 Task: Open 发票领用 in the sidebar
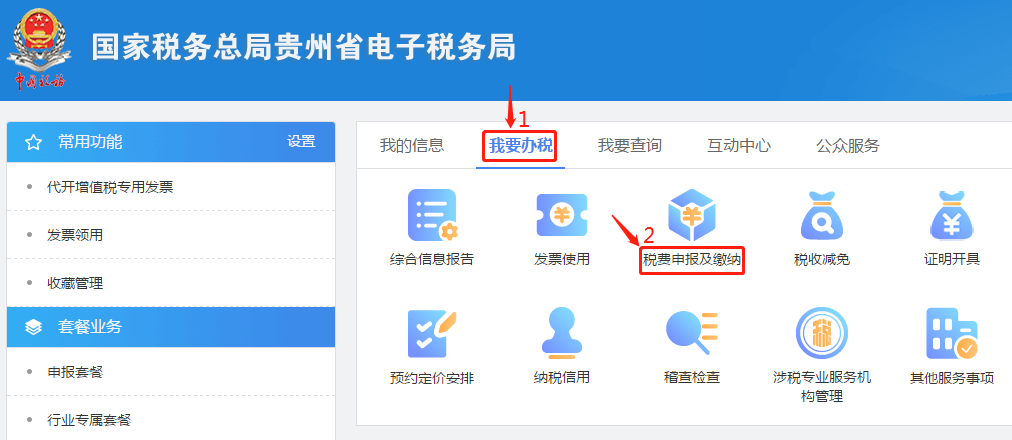point(75,235)
